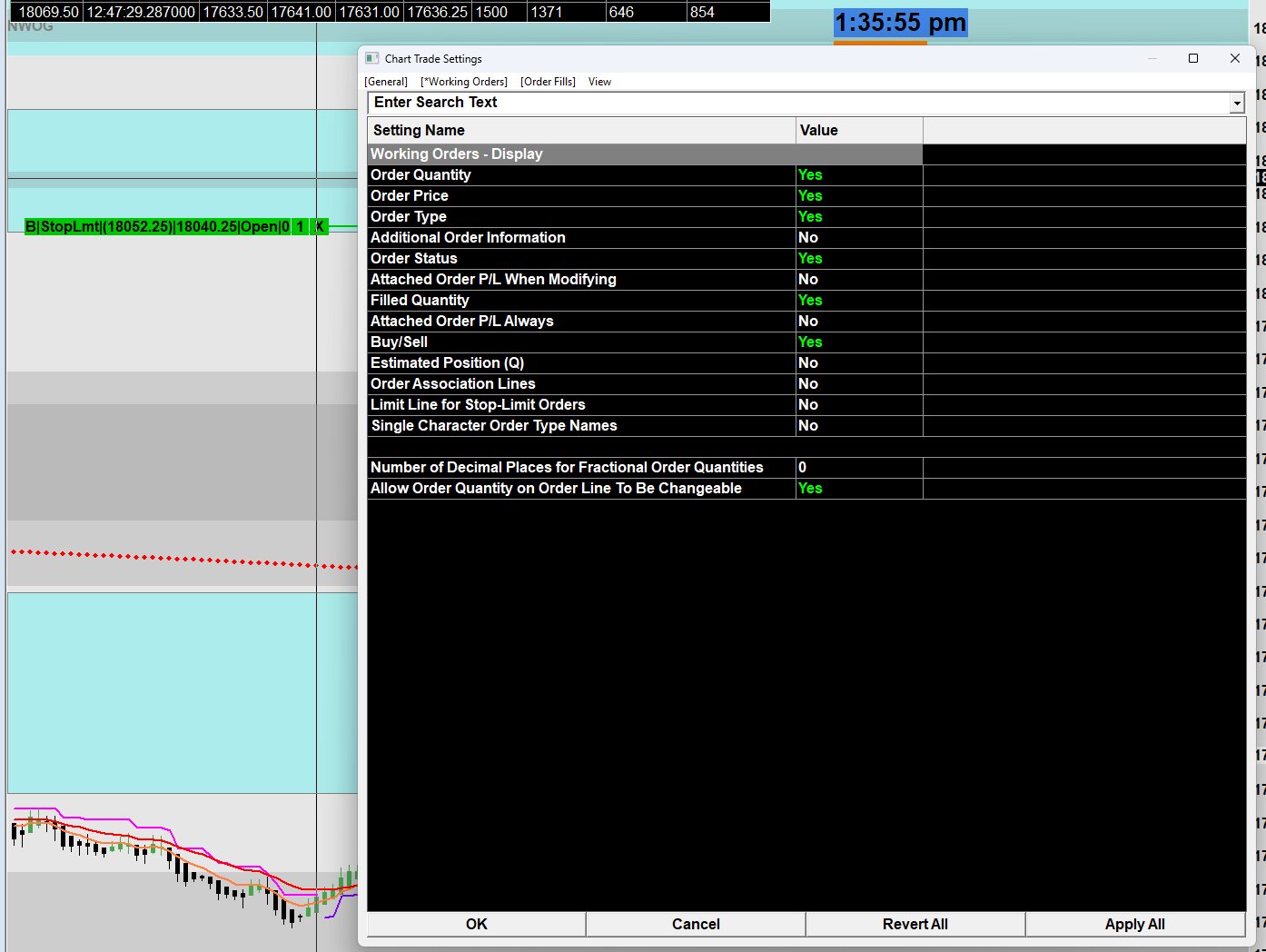Click the Apply All button

[1135, 924]
